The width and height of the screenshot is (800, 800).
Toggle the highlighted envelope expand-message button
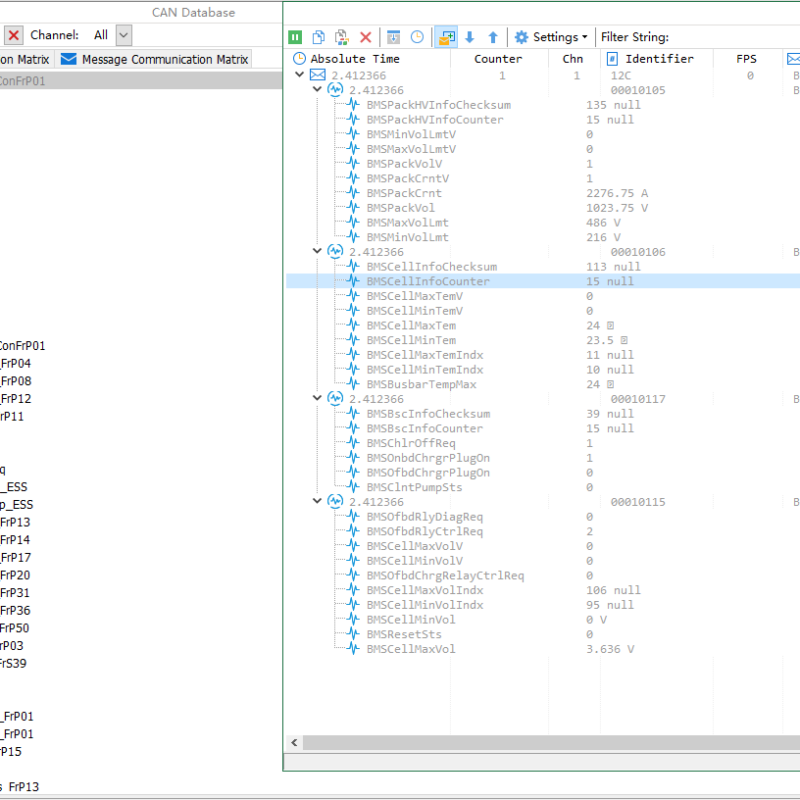[446, 37]
